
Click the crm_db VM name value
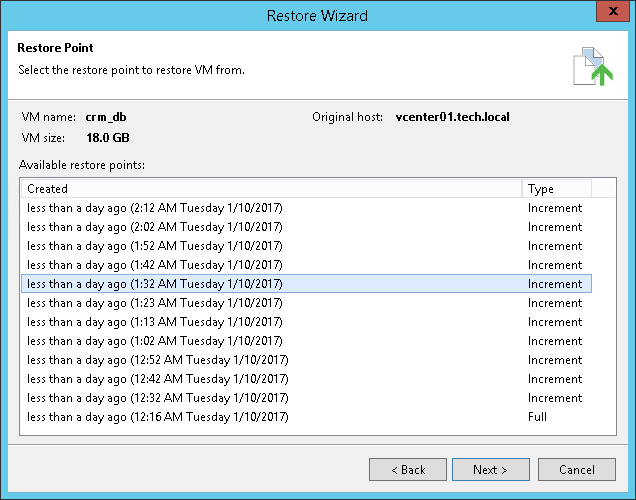106,117
